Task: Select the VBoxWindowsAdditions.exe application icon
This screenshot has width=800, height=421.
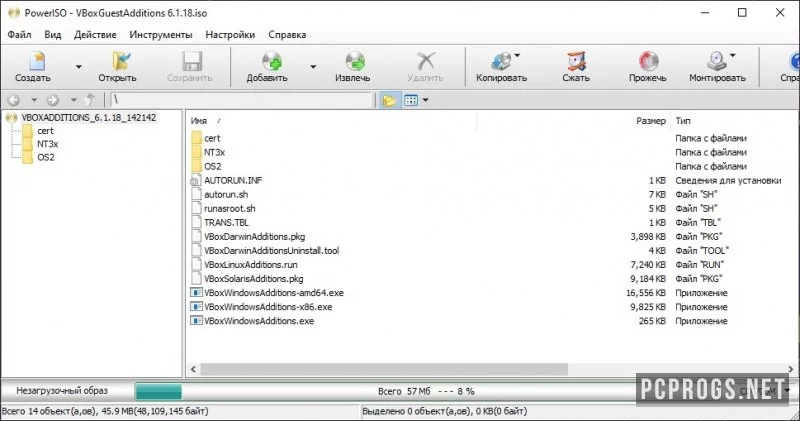Action: point(196,321)
